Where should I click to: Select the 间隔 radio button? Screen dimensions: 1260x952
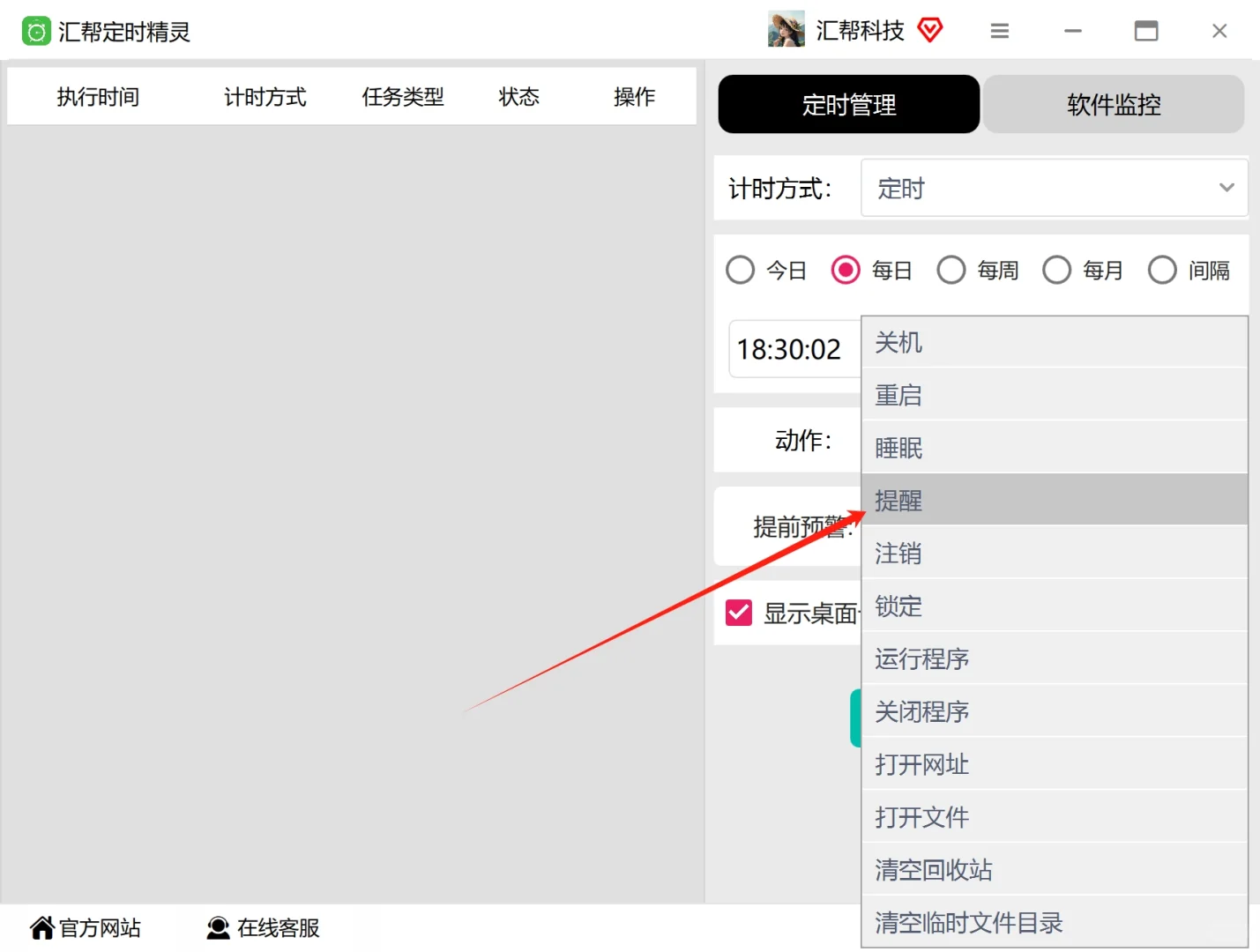point(1162,270)
